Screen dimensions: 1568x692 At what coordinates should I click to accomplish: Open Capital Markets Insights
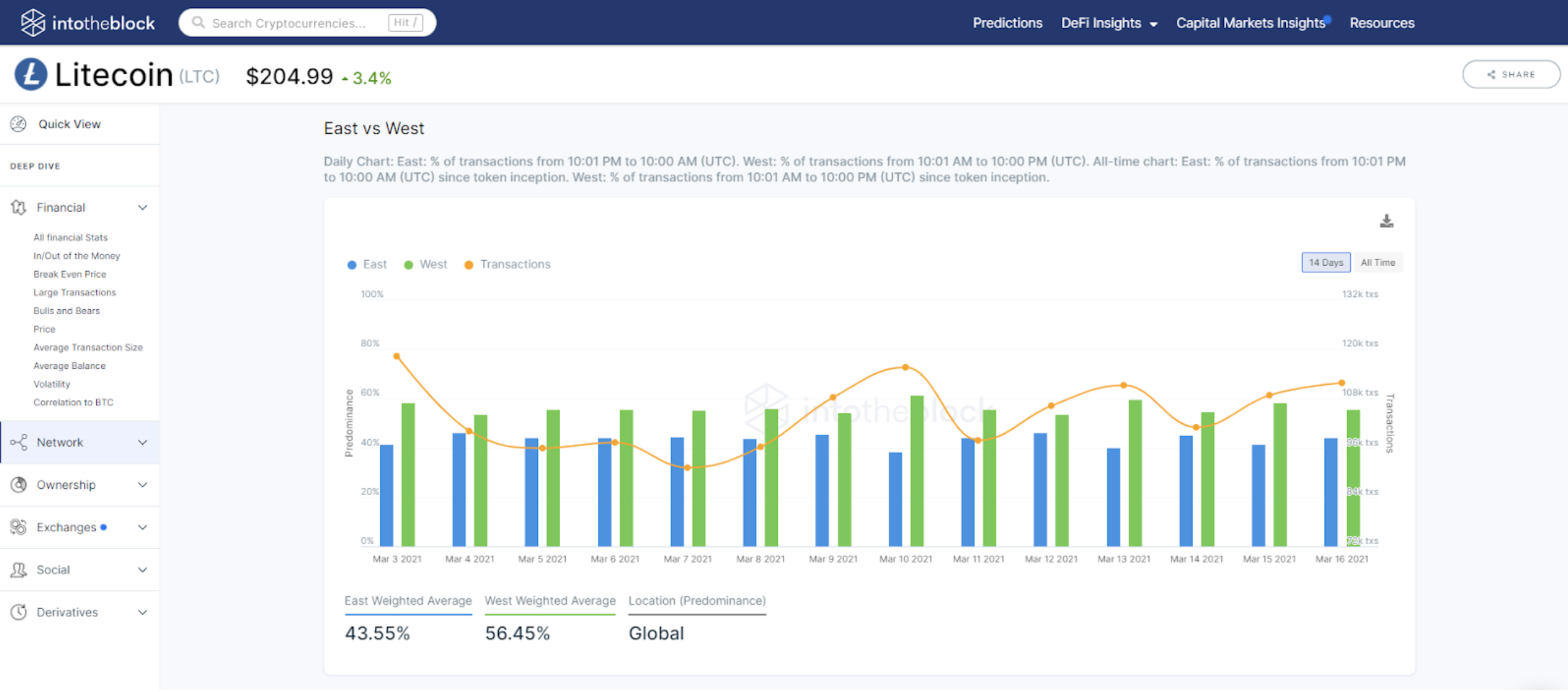pos(1250,23)
